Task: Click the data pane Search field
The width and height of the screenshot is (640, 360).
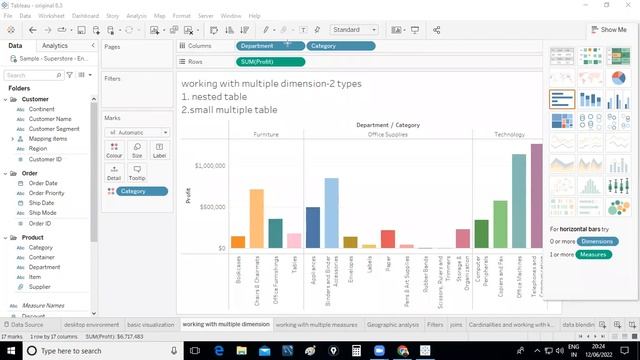Action: coord(33,76)
